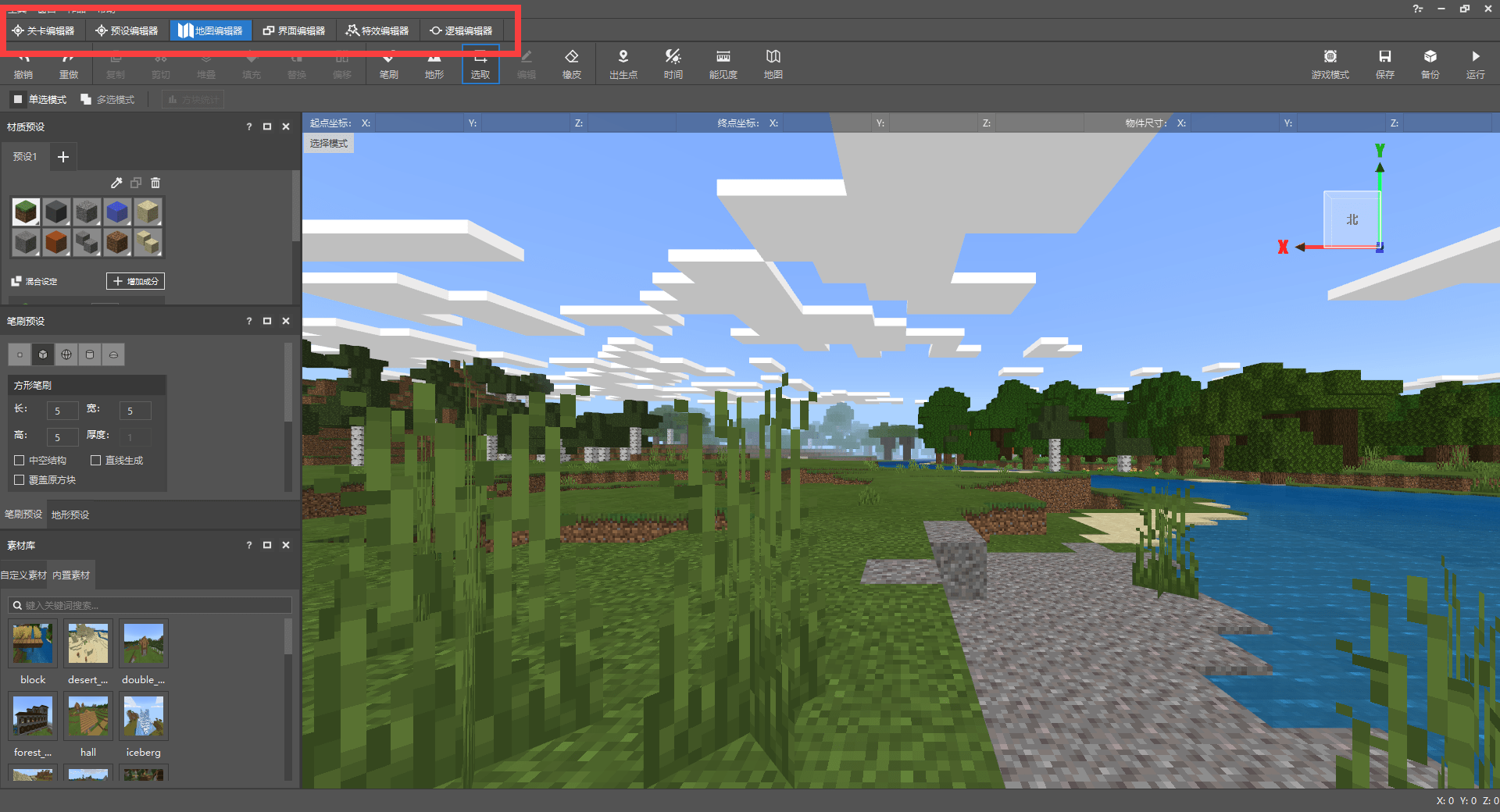Choose the cube brush shape
This screenshot has height=812, width=1500.
click(x=43, y=354)
